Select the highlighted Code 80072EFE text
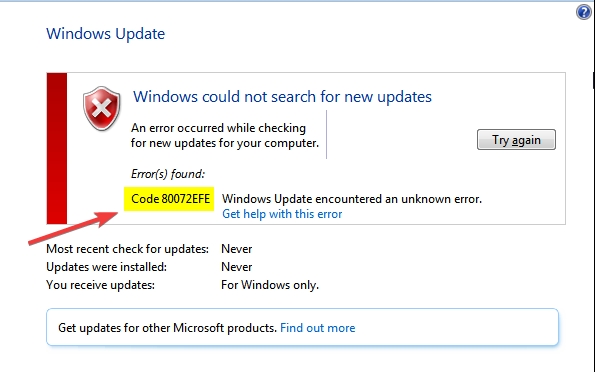This screenshot has width=595, height=372. pyautogui.click(x=169, y=199)
